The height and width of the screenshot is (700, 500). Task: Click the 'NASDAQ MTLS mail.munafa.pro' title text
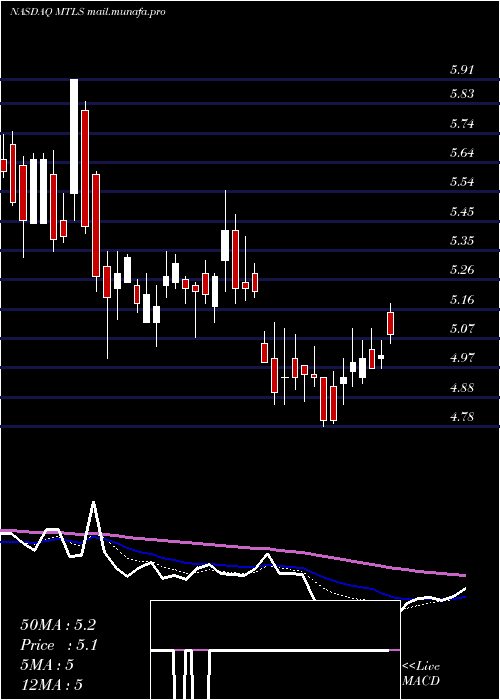pos(88,12)
